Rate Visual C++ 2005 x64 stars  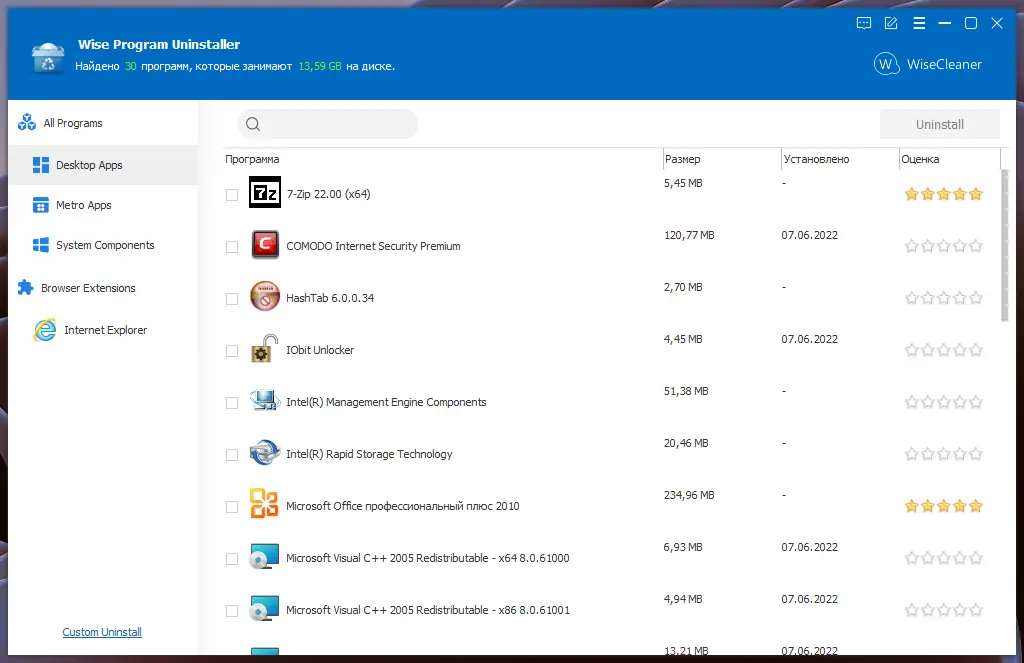(943, 558)
